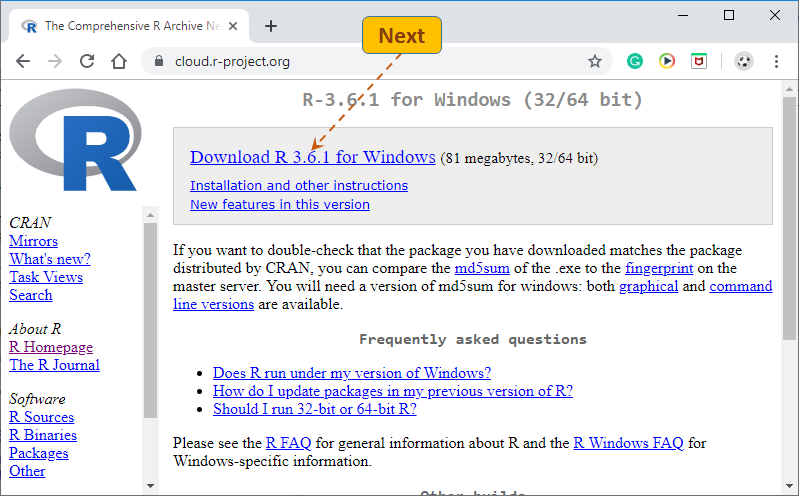Open Should I run 32-bit or 64-bit R
799x496 pixels.
point(314,408)
